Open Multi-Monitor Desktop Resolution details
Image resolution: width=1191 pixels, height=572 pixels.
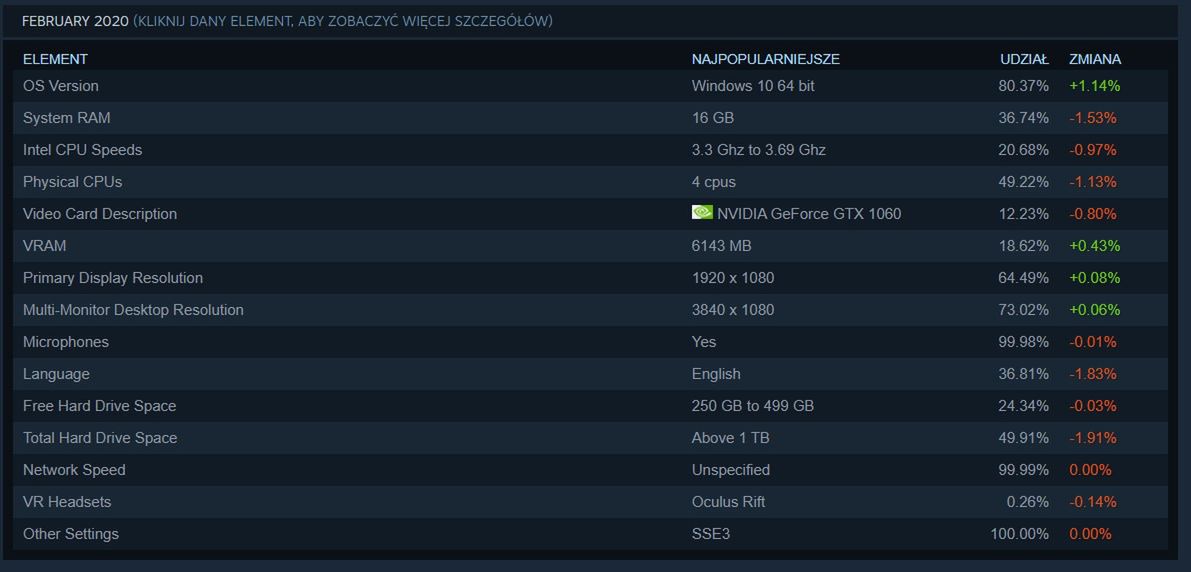coord(133,310)
